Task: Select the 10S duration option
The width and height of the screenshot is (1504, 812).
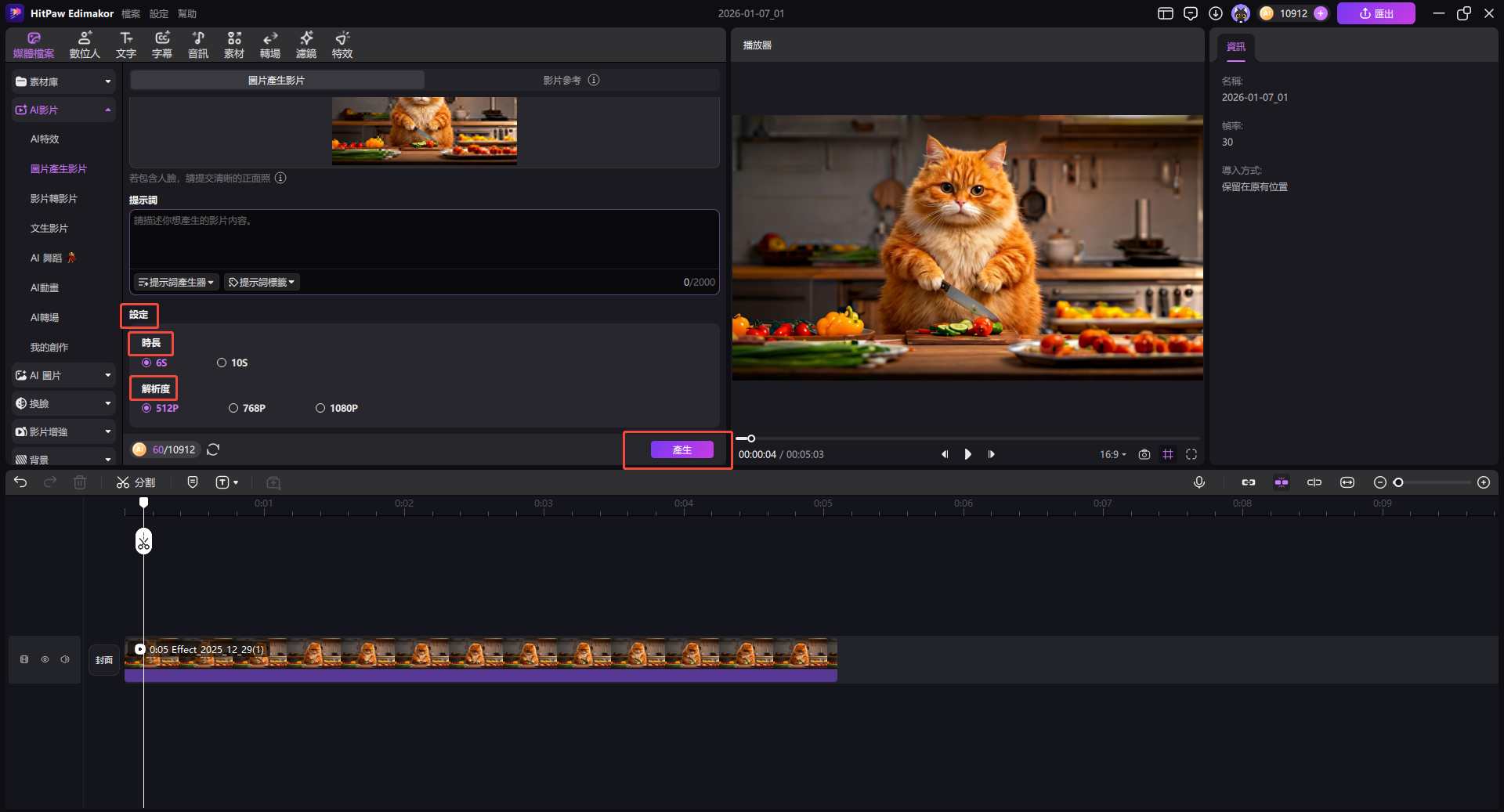Action: tap(222, 363)
